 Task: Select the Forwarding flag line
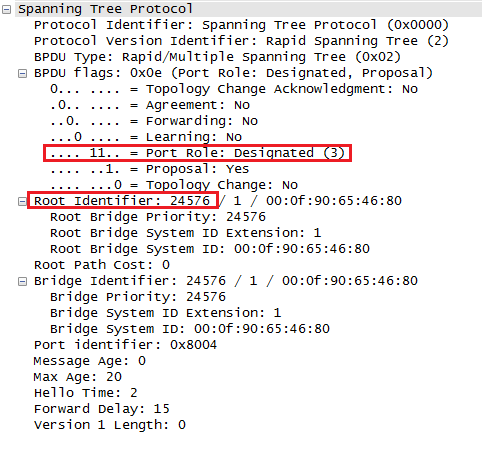(x=154, y=121)
